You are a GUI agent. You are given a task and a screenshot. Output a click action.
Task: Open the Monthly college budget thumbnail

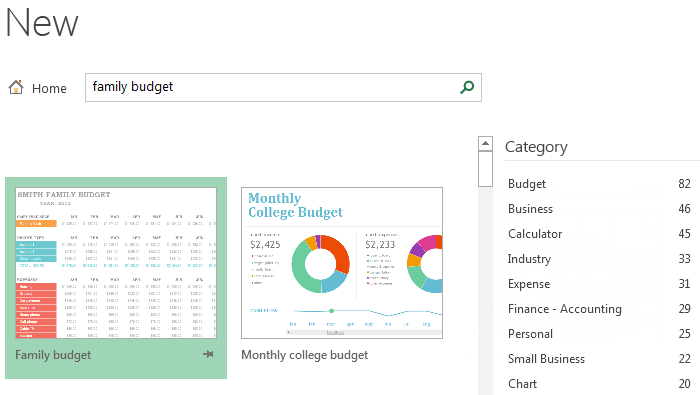342,263
